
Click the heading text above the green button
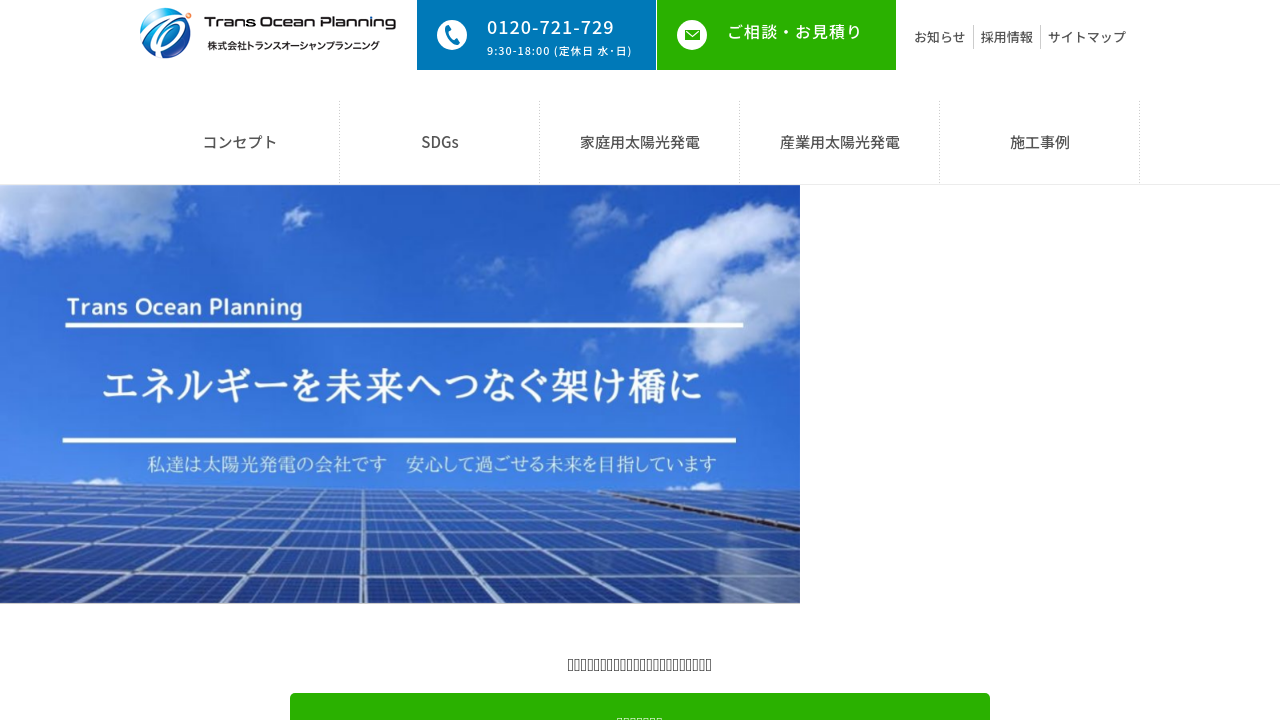coord(640,665)
